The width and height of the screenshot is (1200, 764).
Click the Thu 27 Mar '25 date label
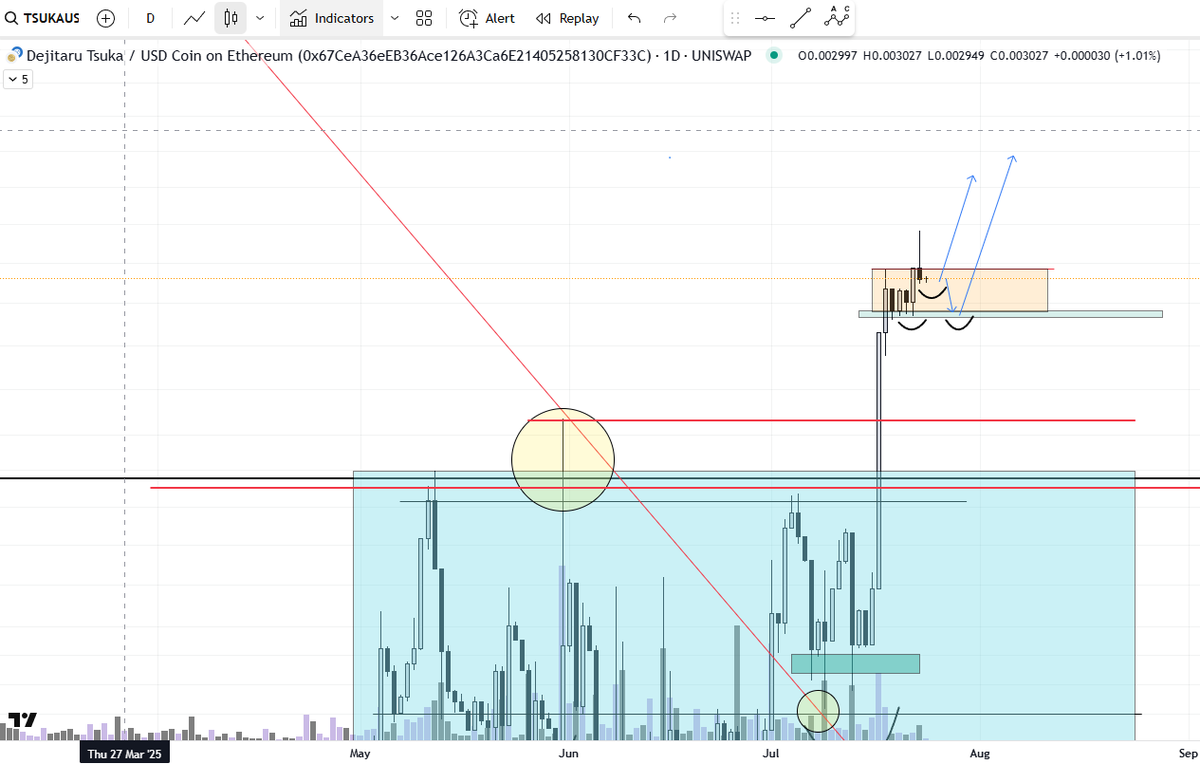point(124,752)
